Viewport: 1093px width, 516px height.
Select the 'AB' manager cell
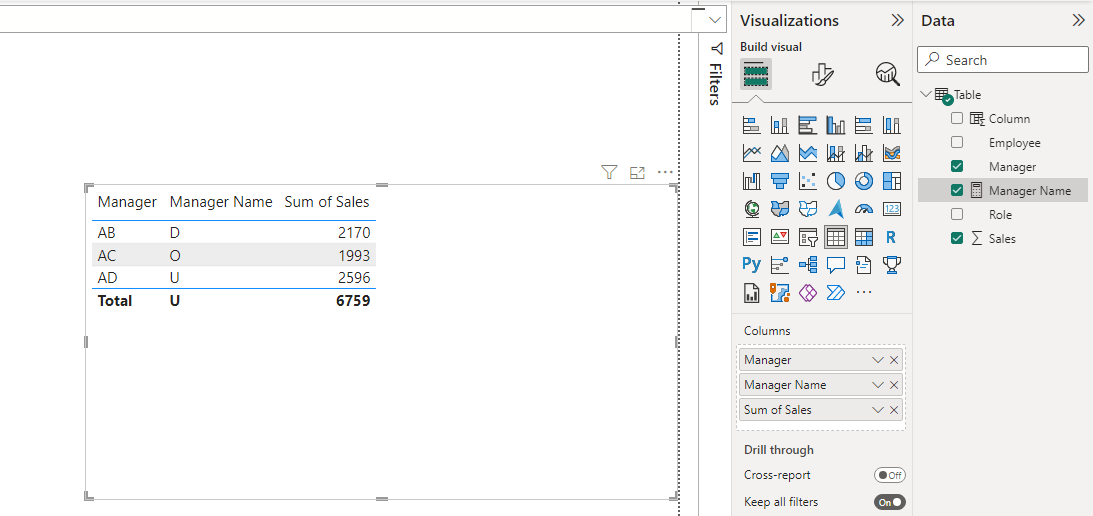[107, 232]
